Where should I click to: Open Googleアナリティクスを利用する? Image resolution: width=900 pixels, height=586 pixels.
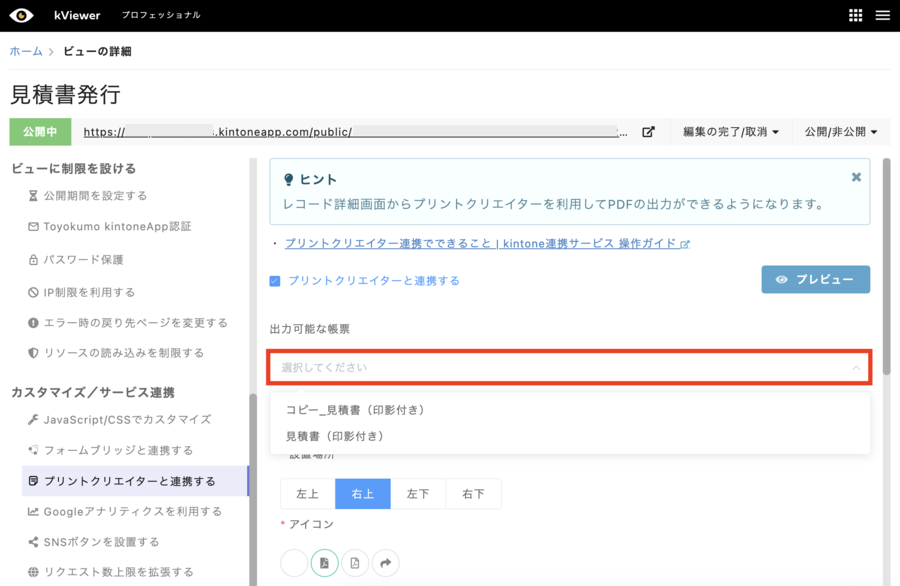click(x=125, y=511)
